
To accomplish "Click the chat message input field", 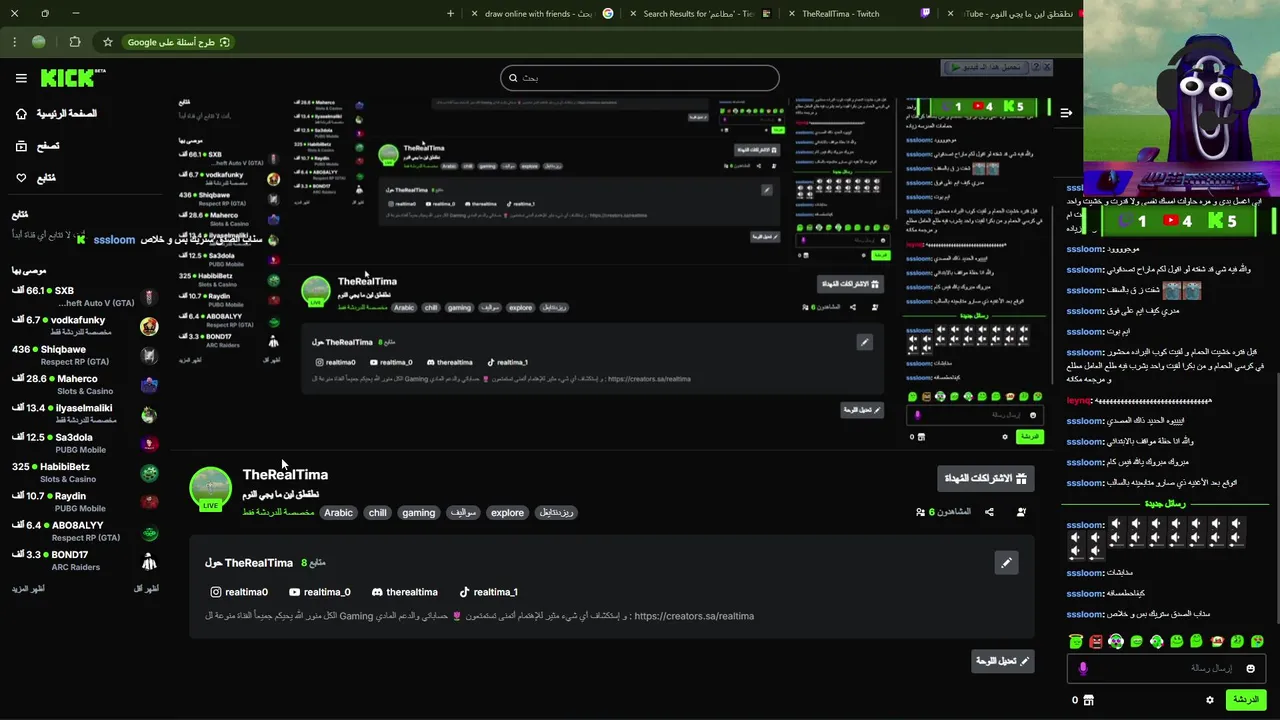I will point(1165,668).
